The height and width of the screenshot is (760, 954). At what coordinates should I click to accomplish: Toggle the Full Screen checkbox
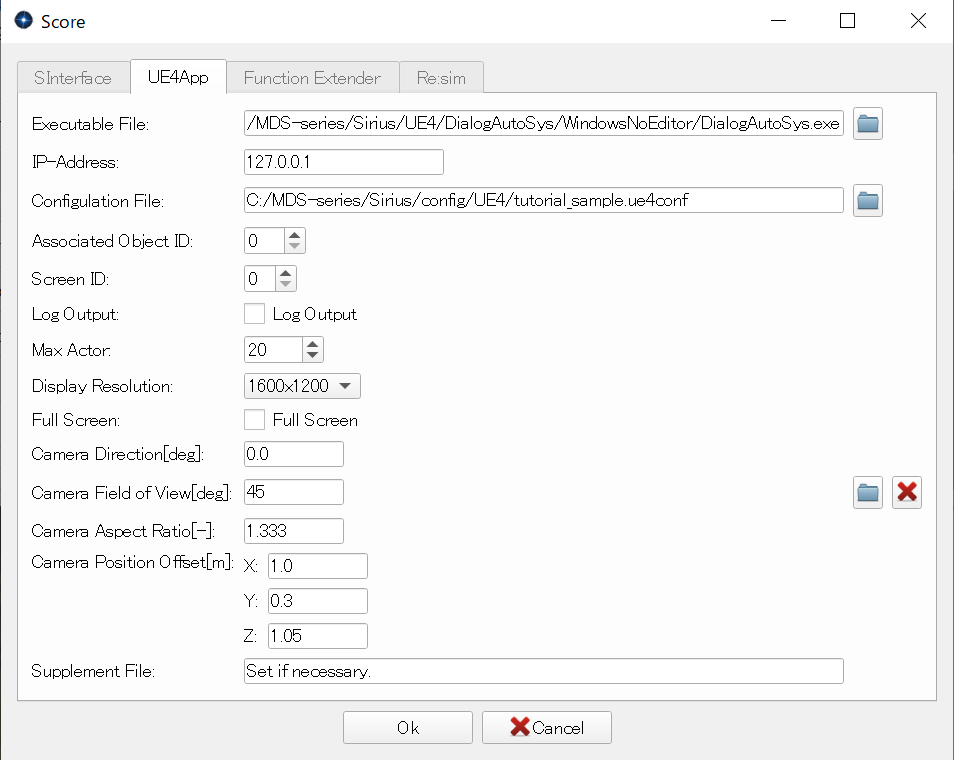pyautogui.click(x=254, y=420)
